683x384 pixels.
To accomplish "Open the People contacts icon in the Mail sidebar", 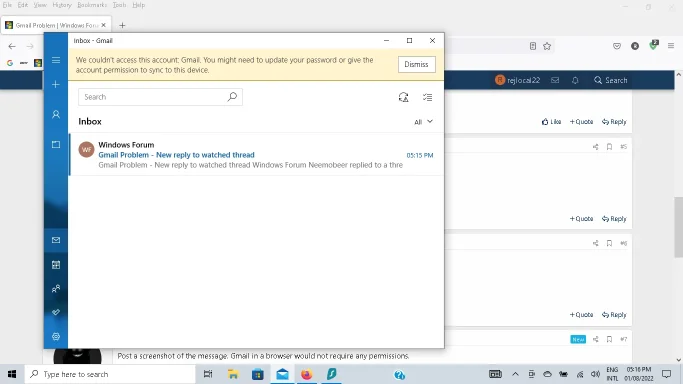I will pyautogui.click(x=56, y=289).
